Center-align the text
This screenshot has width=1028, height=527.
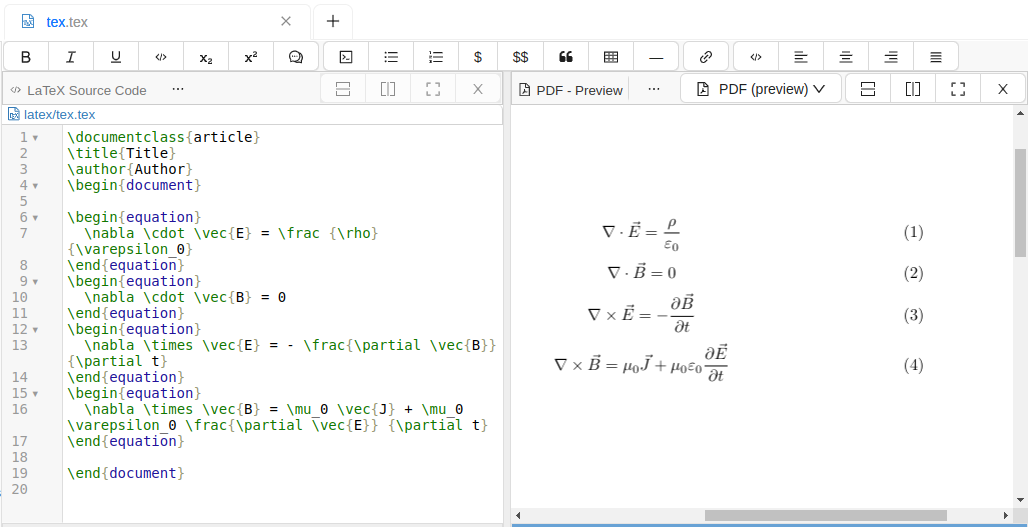pos(846,57)
